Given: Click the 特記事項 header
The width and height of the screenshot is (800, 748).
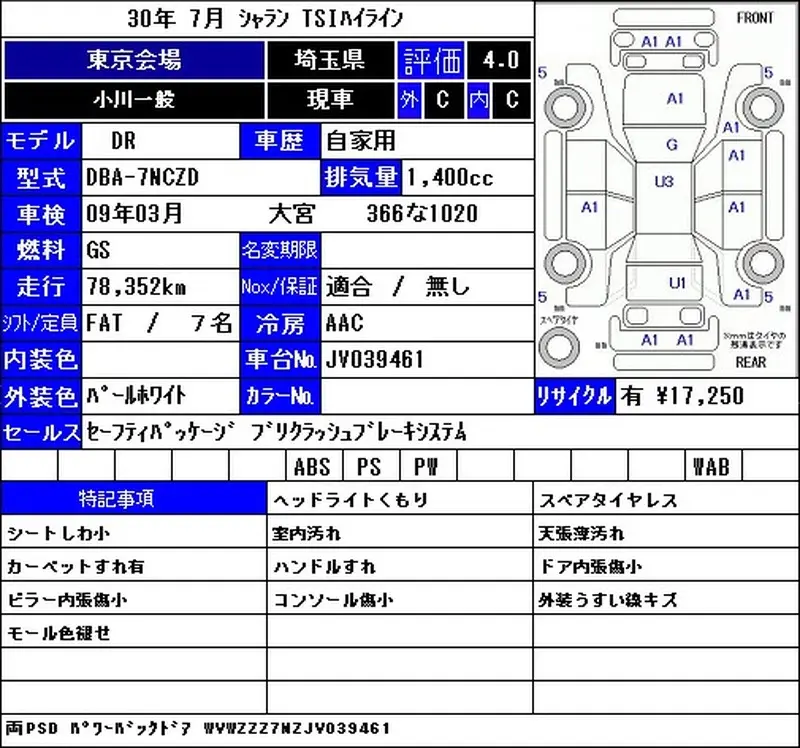Looking at the screenshot, I should tap(134, 498).
